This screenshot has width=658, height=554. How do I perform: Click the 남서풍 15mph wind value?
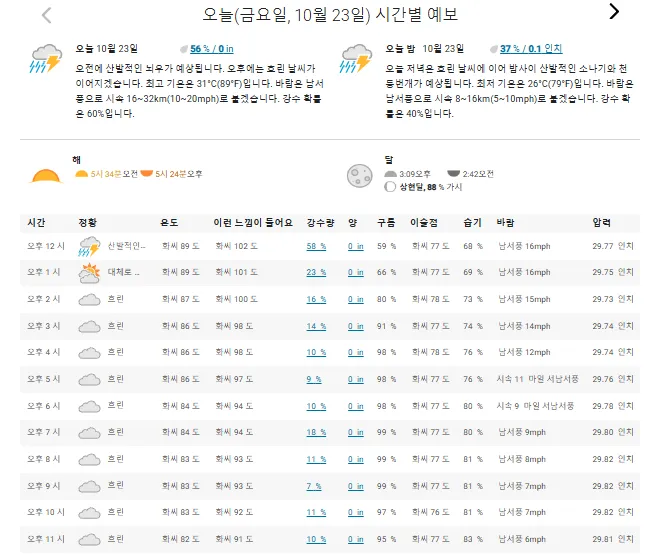[x=524, y=299]
